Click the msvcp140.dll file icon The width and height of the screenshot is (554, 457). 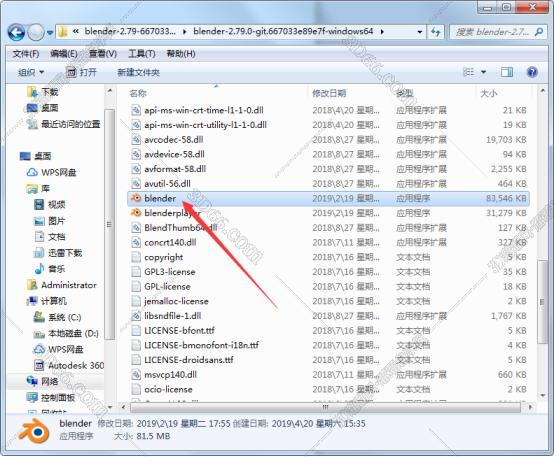pos(136,375)
